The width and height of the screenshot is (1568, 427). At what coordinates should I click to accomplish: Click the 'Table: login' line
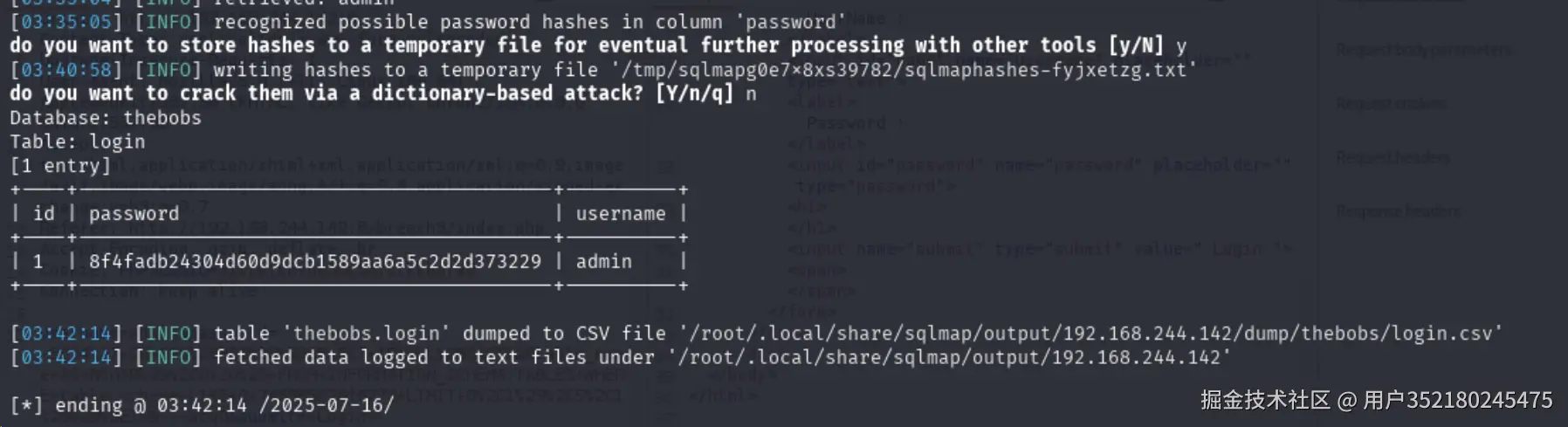pyautogui.click(x=77, y=141)
